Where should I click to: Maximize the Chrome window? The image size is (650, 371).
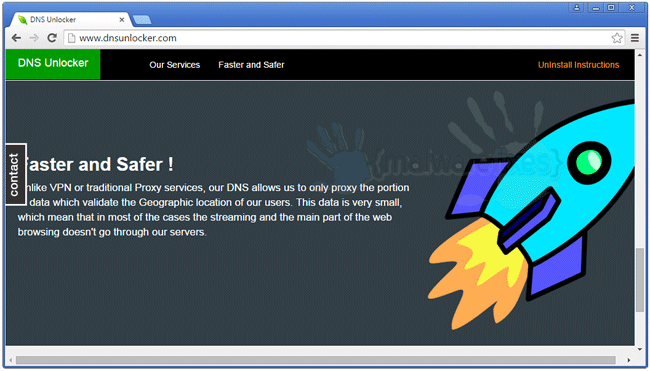tap(611, 7)
